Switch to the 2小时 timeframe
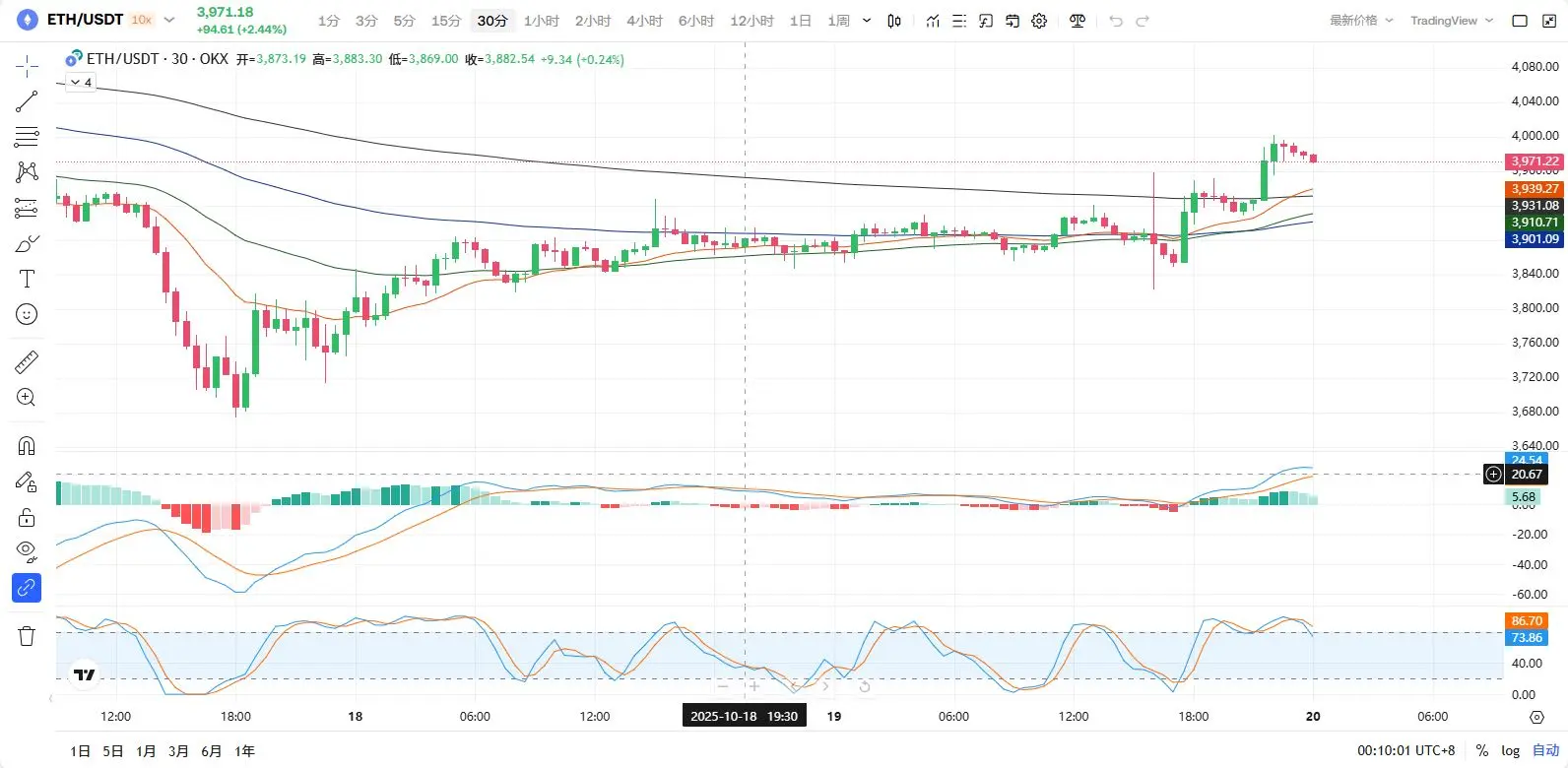 (x=593, y=21)
